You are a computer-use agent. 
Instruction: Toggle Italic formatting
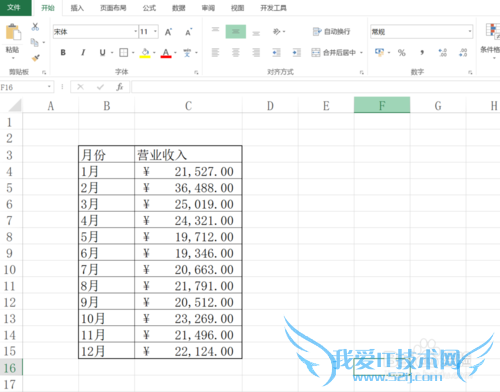point(83,52)
